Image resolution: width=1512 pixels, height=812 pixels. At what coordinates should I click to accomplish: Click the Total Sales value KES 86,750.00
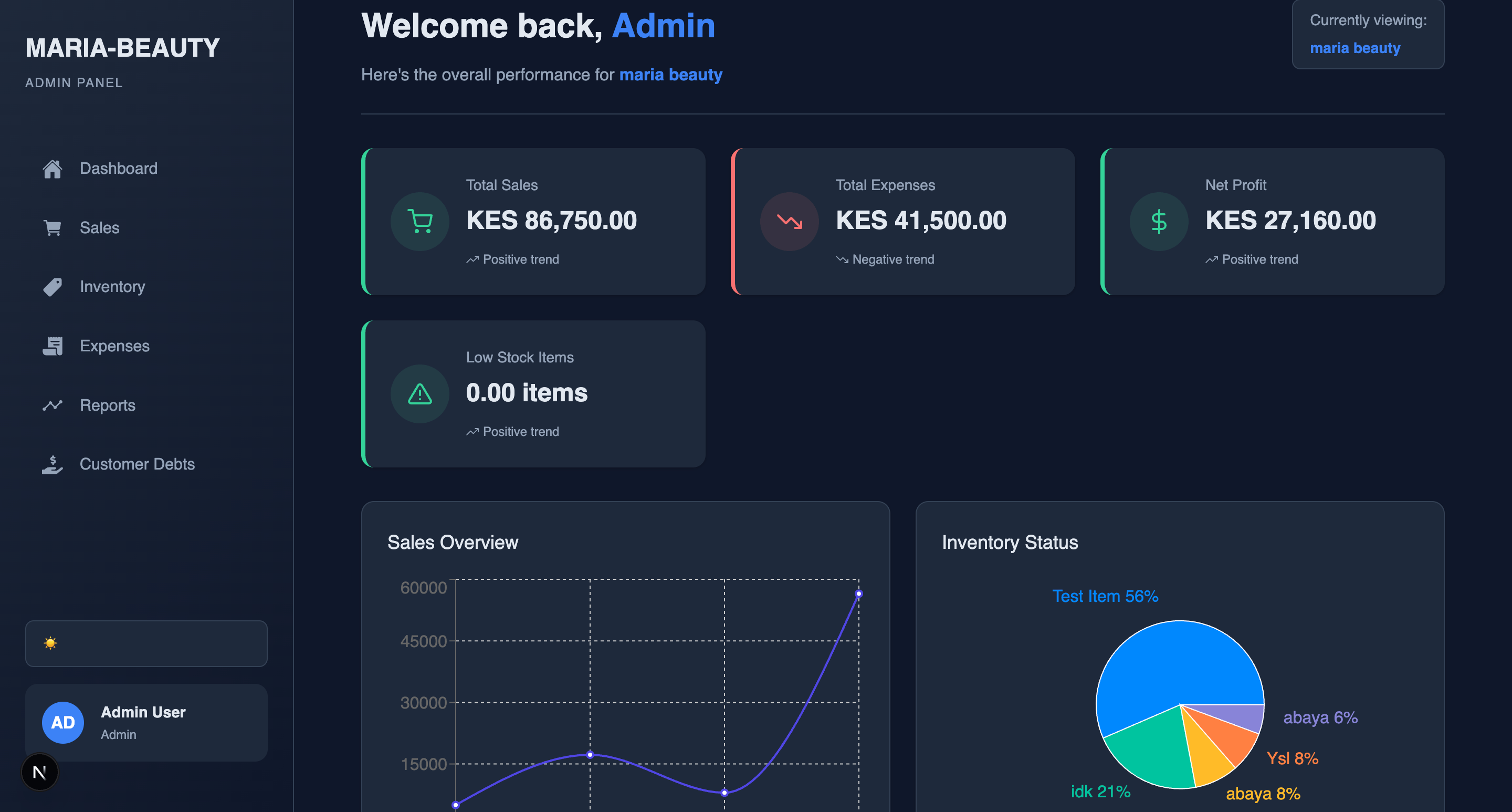click(551, 221)
